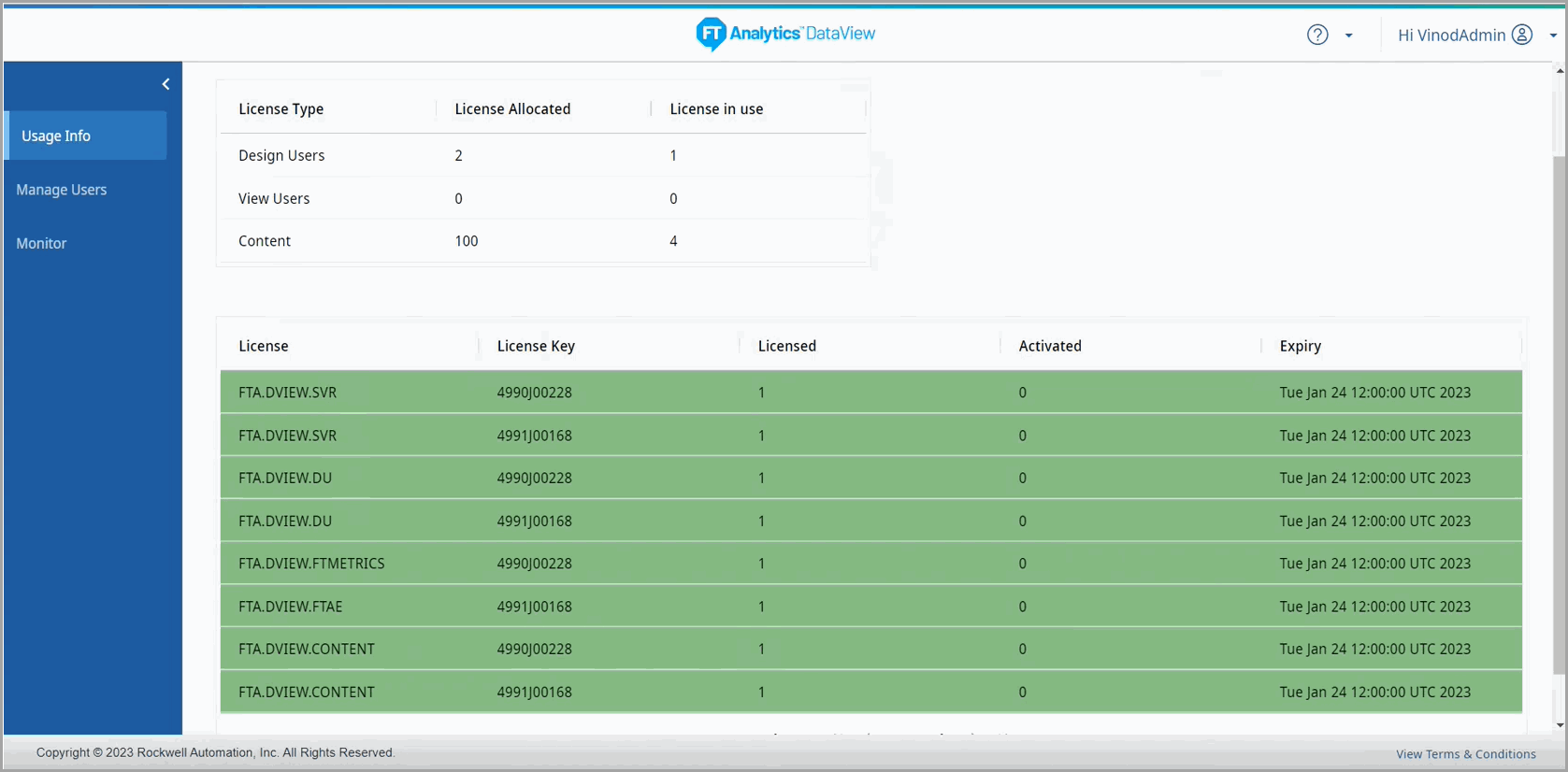
Task: Click the License Type column header
Action: click(281, 109)
